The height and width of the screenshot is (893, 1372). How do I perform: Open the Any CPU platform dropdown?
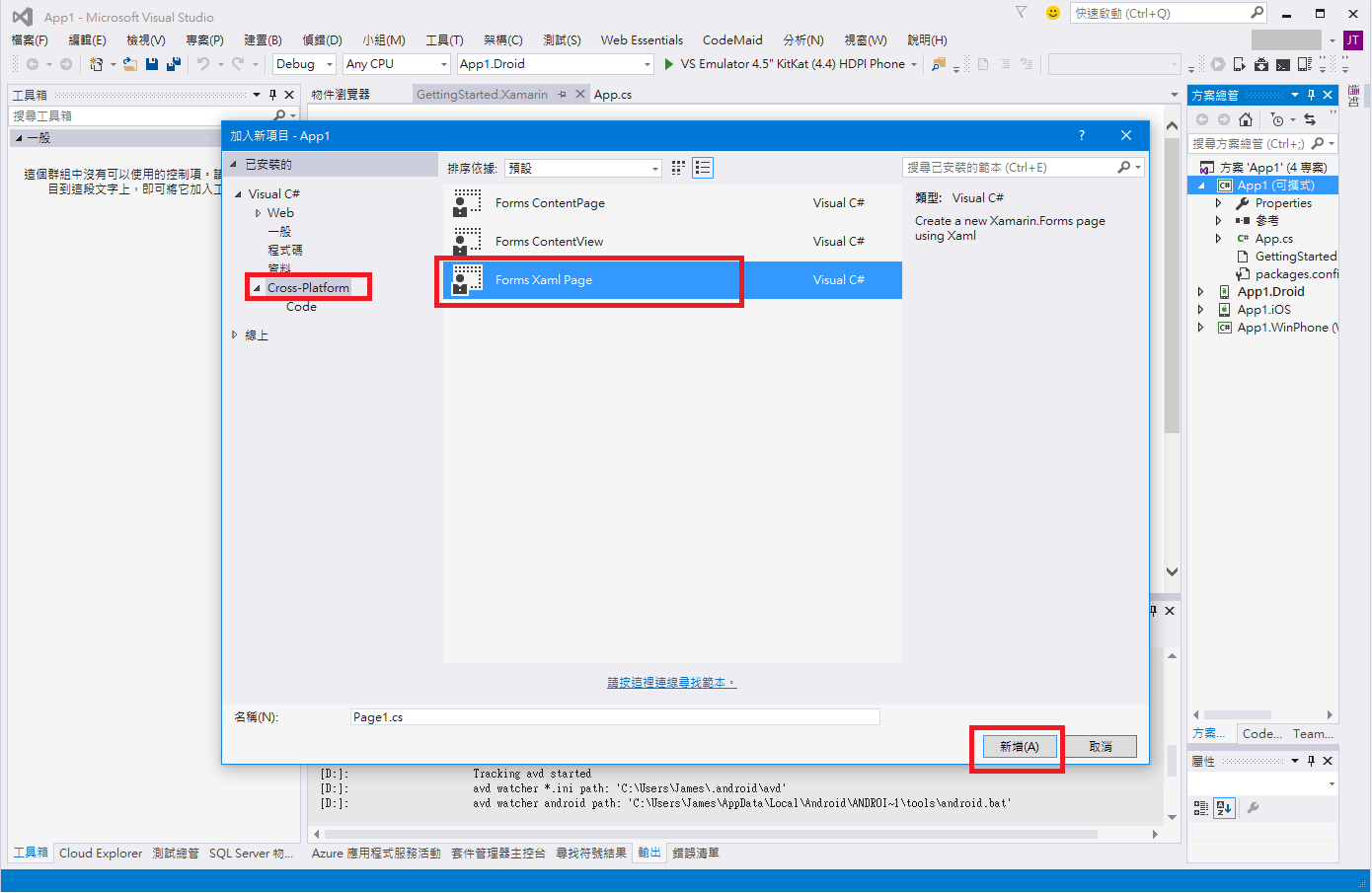397,64
